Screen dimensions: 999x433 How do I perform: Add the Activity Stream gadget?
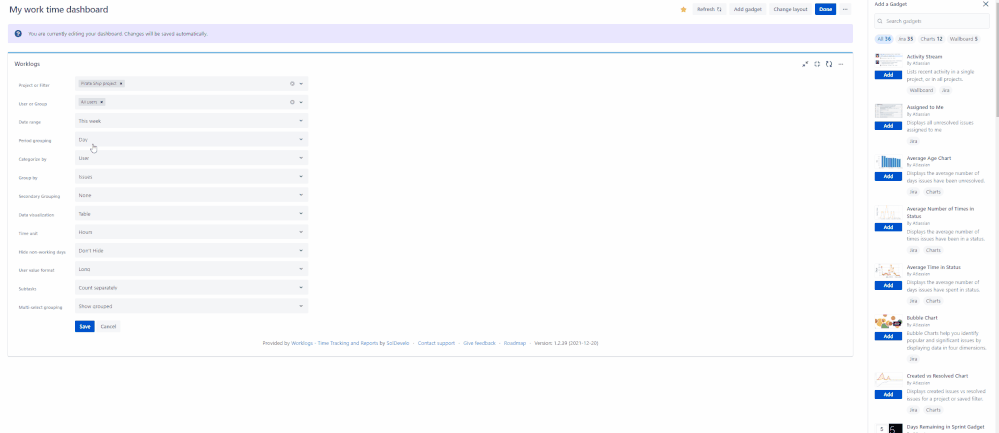point(888,75)
